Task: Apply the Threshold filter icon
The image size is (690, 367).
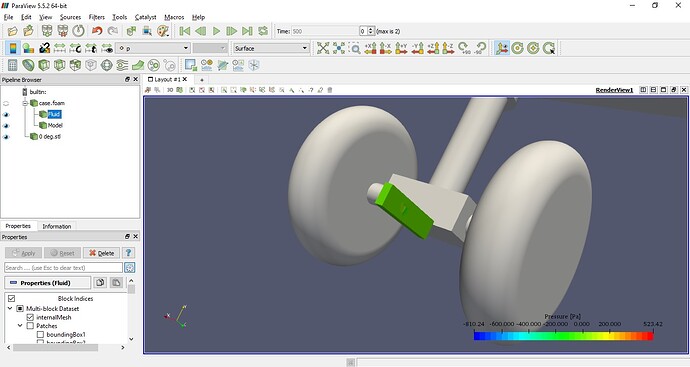Action: 75,65
